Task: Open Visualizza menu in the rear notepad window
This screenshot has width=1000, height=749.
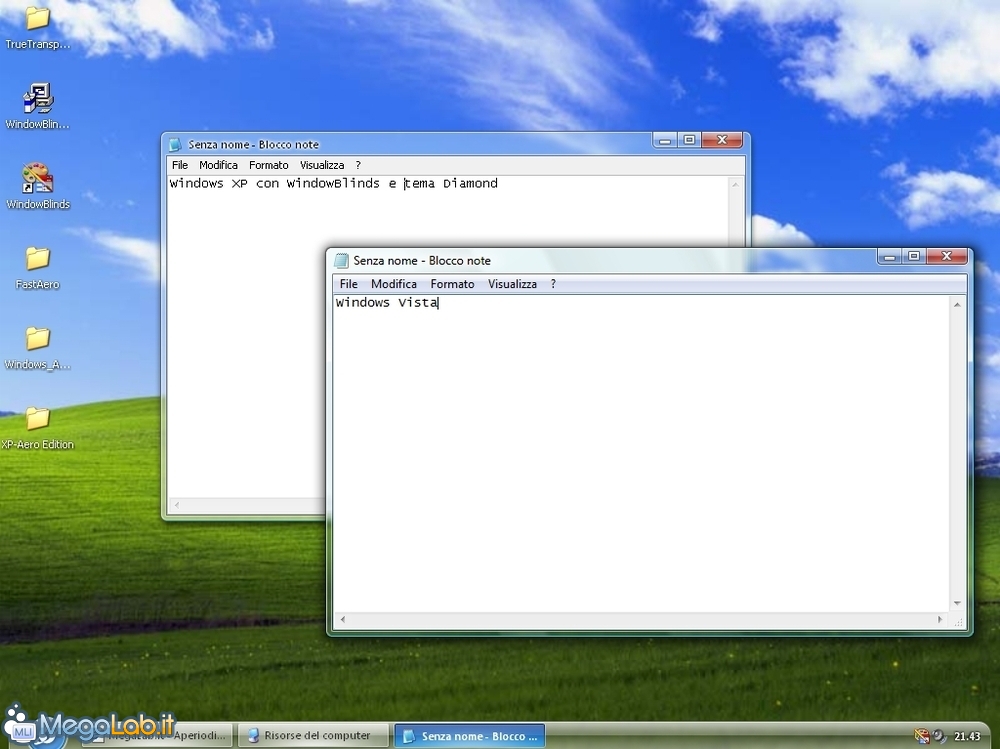Action: click(322, 165)
